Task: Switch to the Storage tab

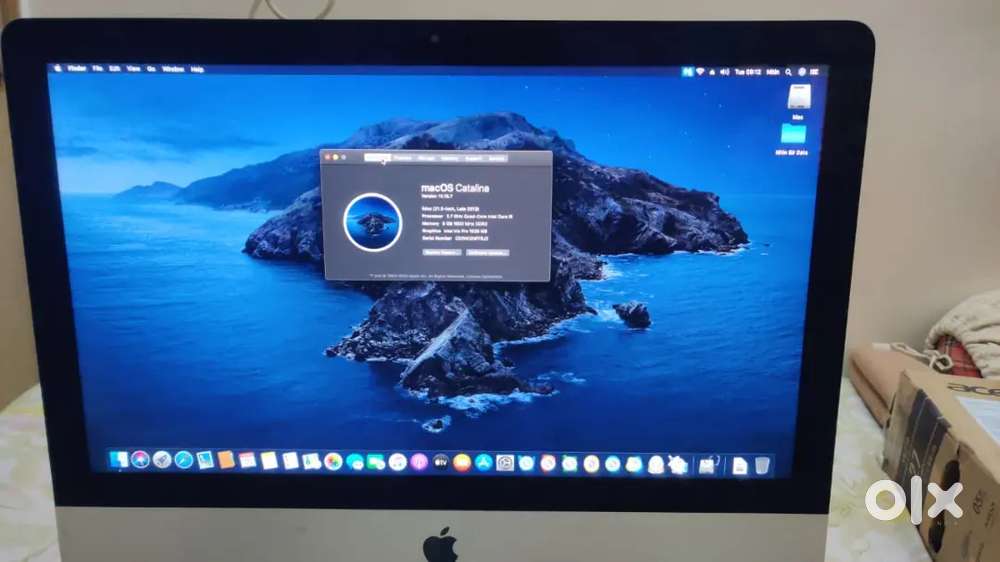Action: pyautogui.click(x=426, y=158)
